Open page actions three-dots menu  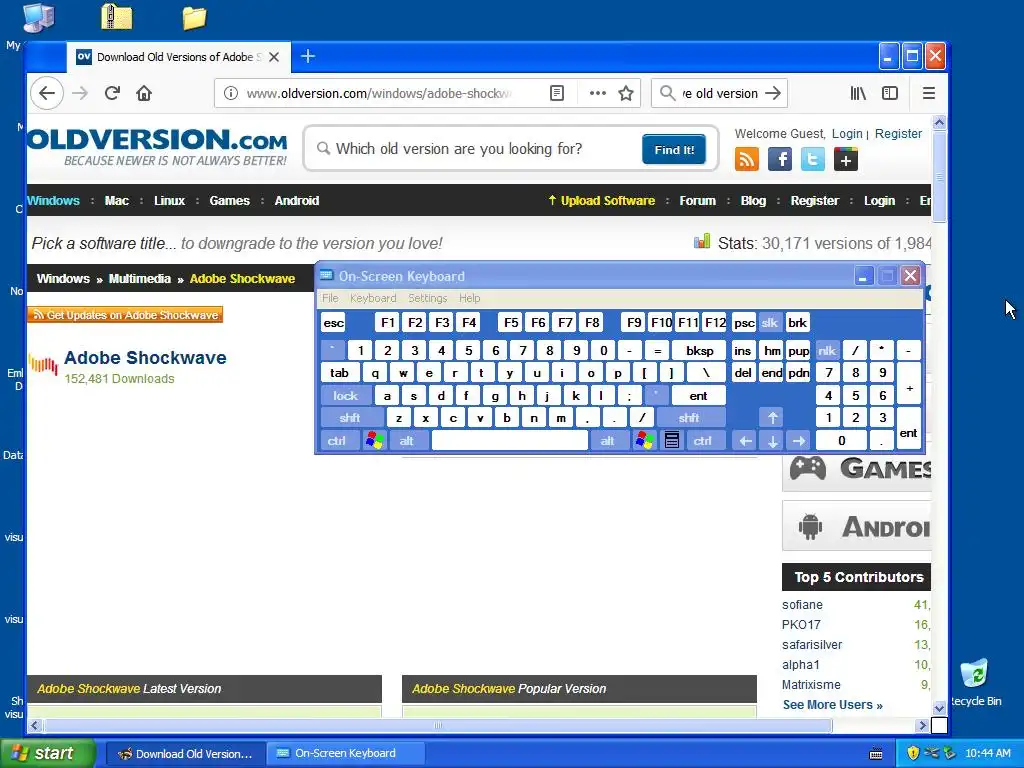(x=598, y=93)
